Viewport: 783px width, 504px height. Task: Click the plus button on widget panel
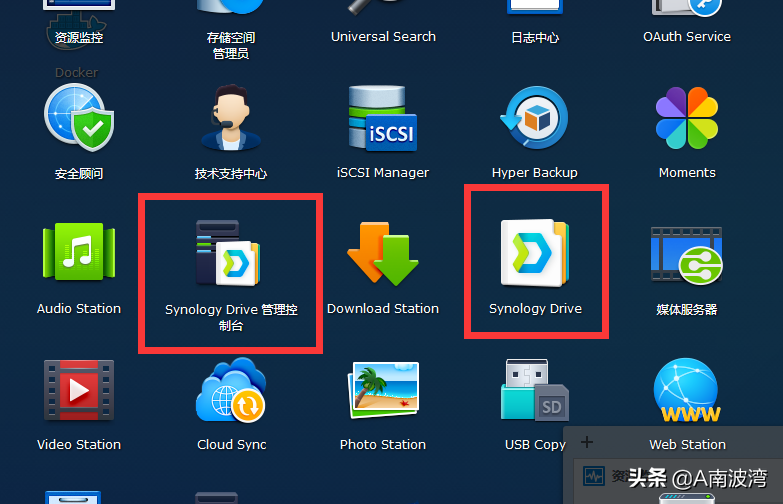pos(587,442)
